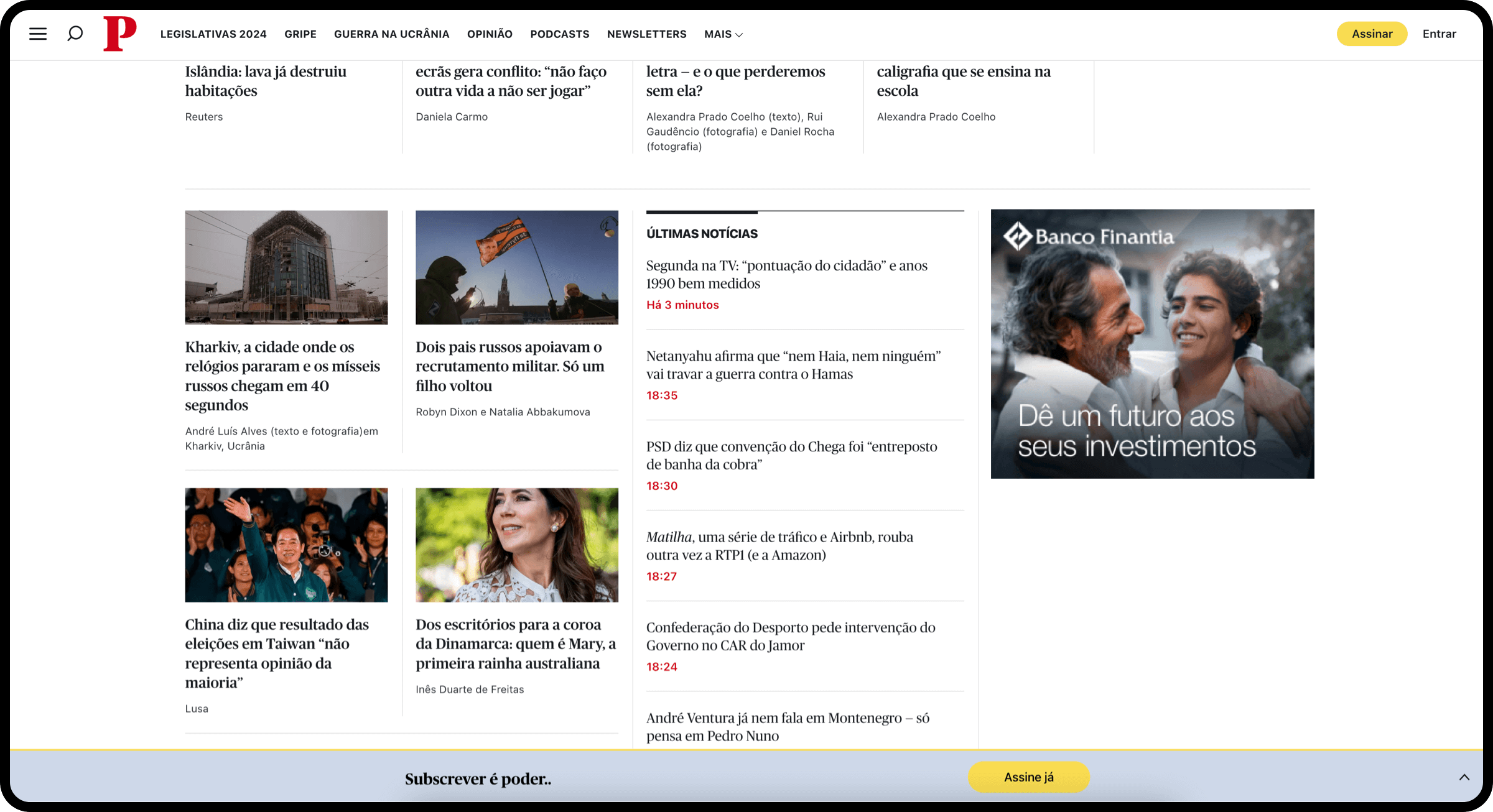Click the search magnifier icon

click(75, 34)
